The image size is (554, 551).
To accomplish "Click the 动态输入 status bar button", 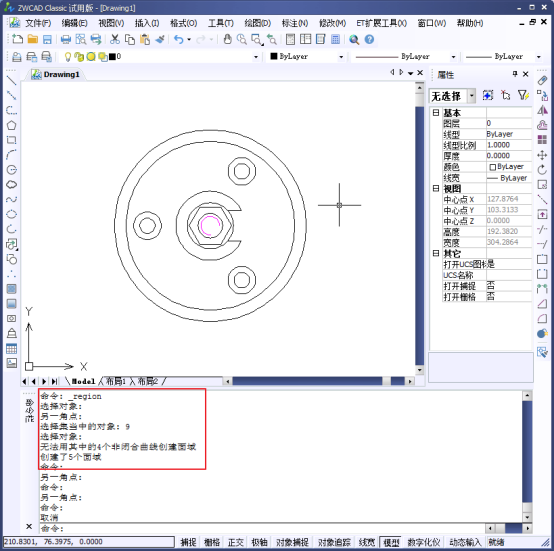I will tap(465, 542).
